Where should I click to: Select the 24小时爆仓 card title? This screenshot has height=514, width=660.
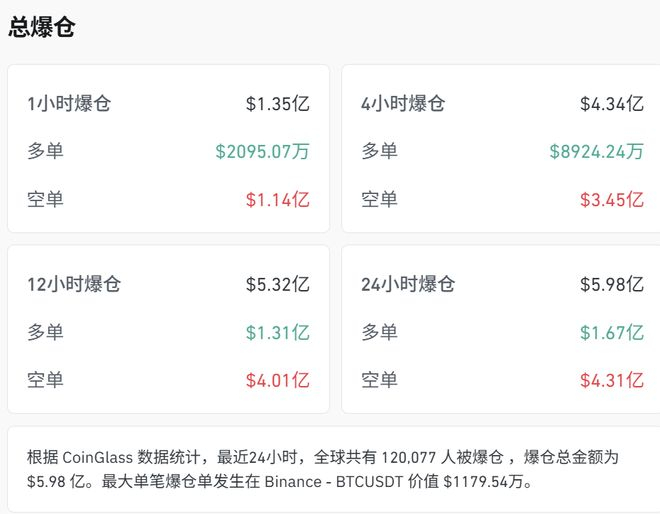click(x=408, y=284)
